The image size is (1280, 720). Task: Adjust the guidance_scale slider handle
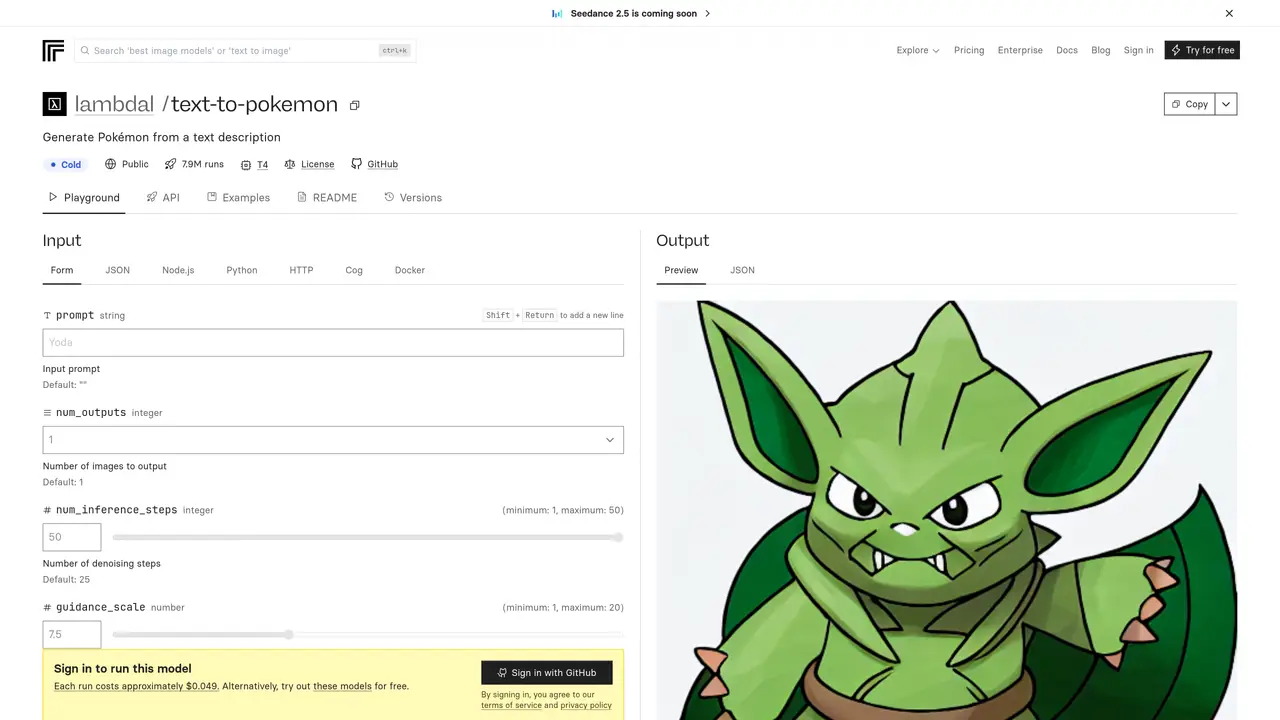pos(289,634)
